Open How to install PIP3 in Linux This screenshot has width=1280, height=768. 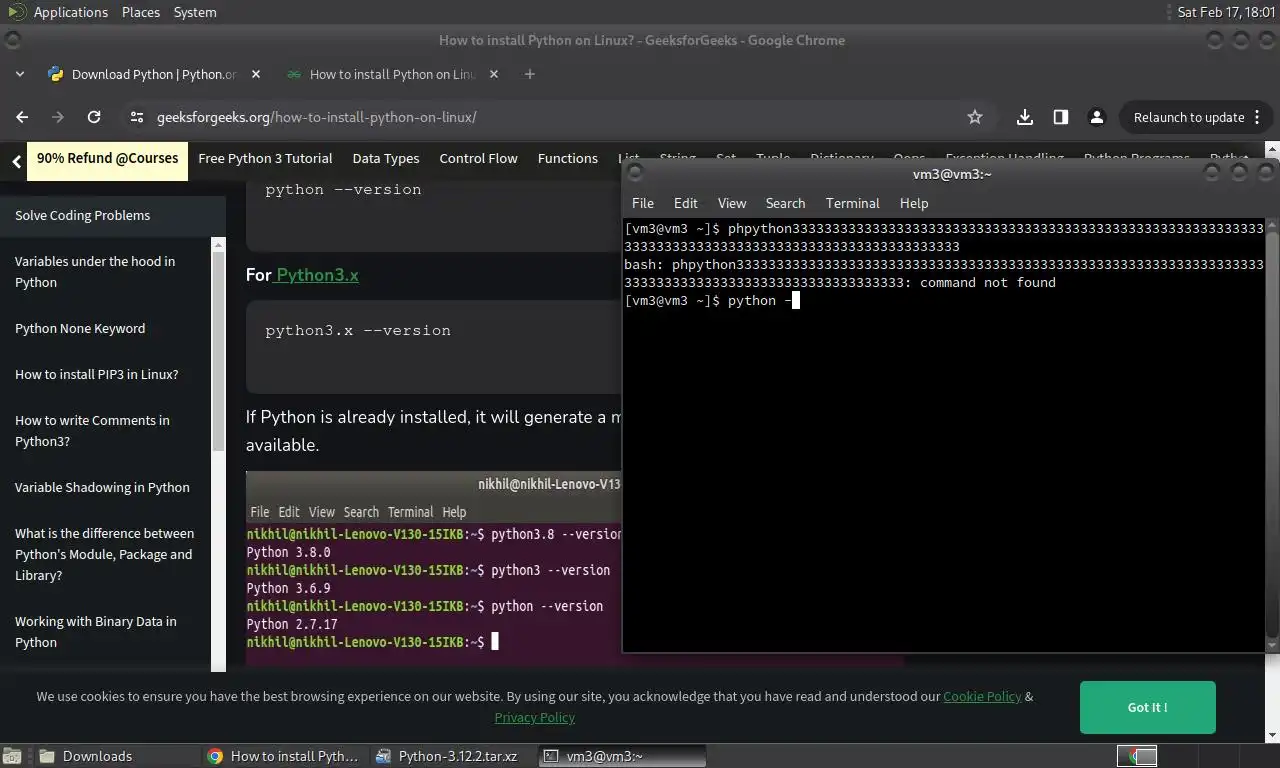click(96, 374)
